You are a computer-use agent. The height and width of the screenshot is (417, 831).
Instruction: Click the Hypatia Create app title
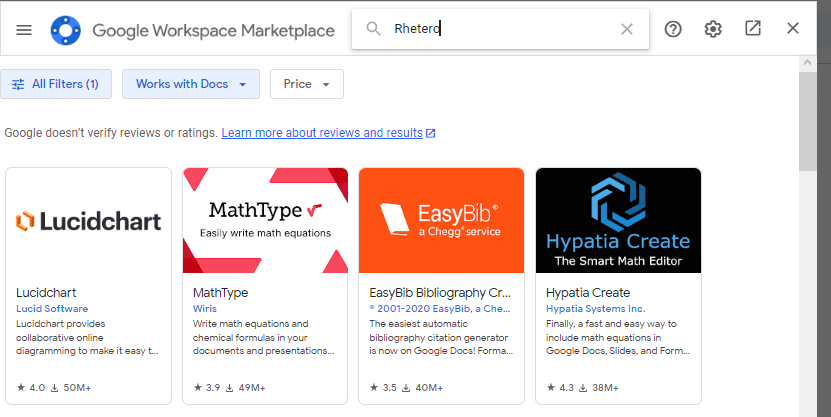click(x=588, y=292)
